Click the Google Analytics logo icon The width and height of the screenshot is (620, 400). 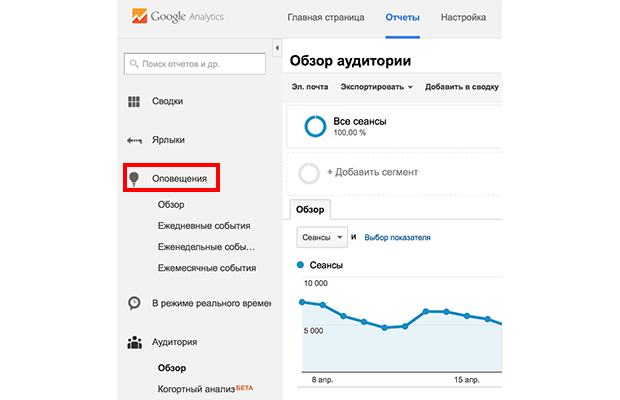pyautogui.click(x=140, y=17)
